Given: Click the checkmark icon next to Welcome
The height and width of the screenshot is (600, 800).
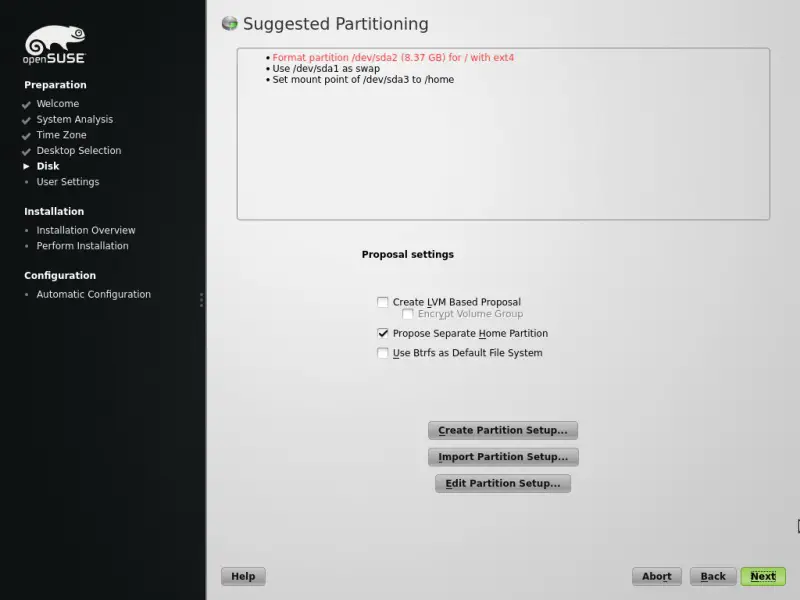Looking at the screenshot, I should pos(26,105).
